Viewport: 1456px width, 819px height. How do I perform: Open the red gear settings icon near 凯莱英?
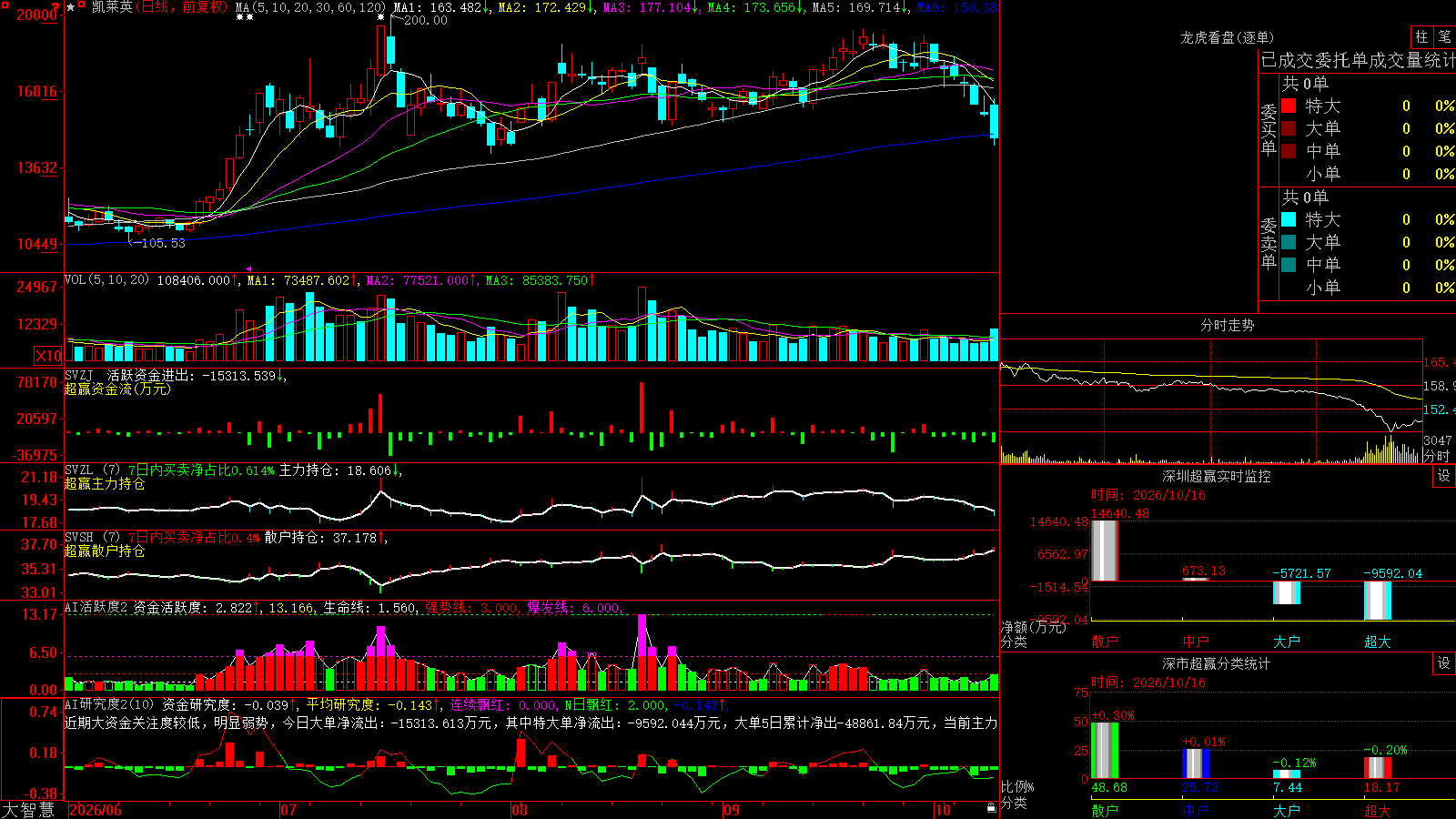tap(82, 6)
